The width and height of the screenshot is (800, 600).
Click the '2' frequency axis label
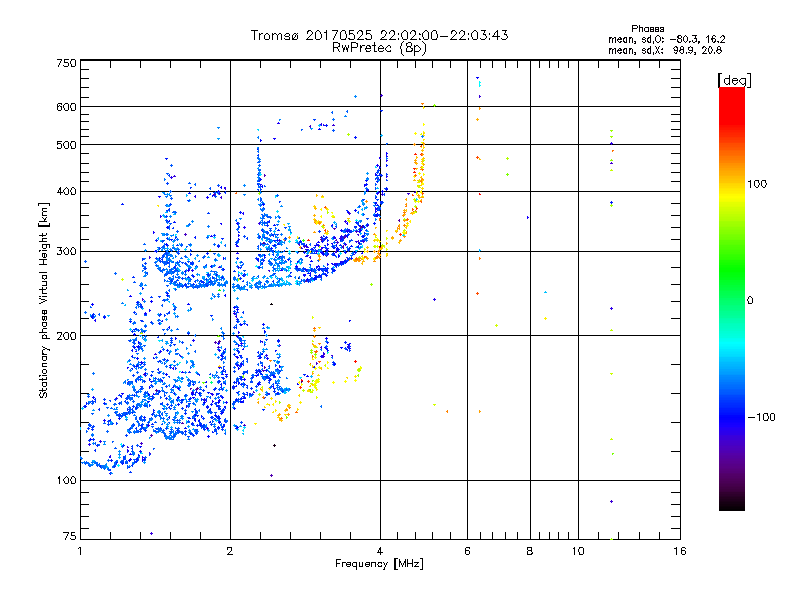pos(230,551)
